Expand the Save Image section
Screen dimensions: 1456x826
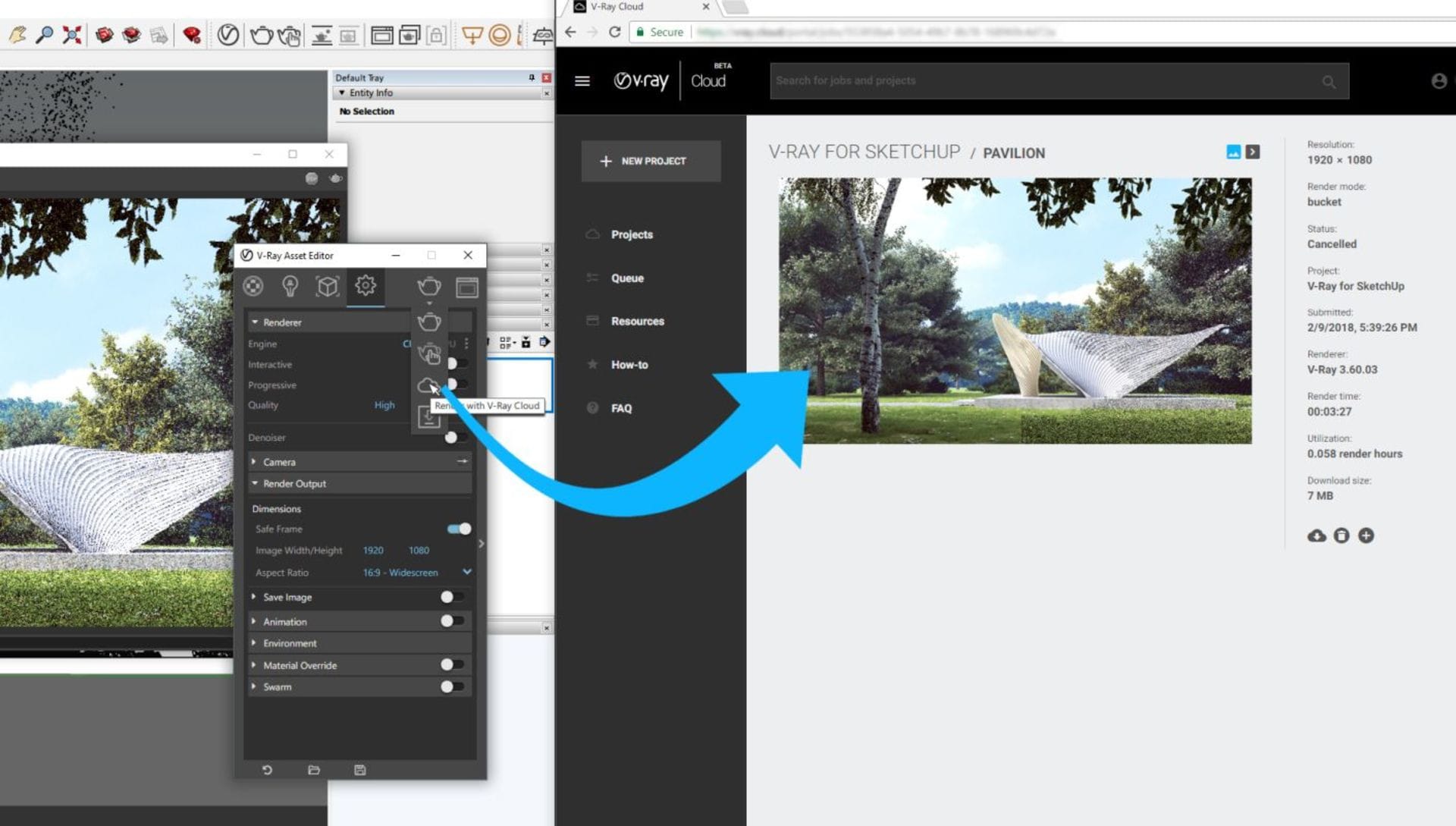(254, 597)
